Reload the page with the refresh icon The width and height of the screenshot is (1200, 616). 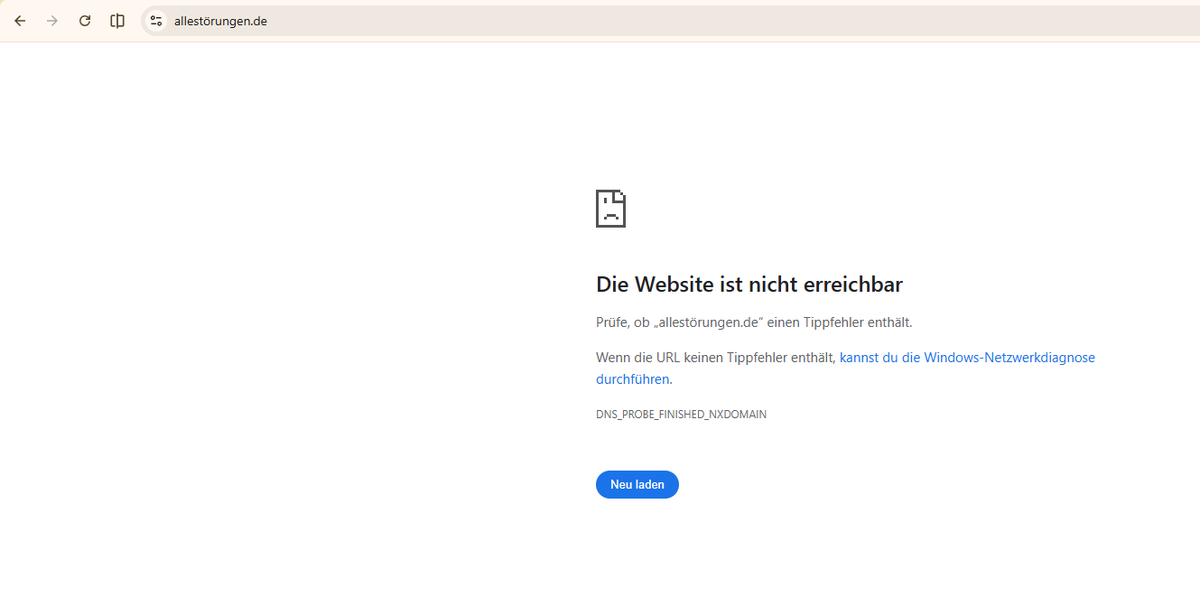click(85, 21)
